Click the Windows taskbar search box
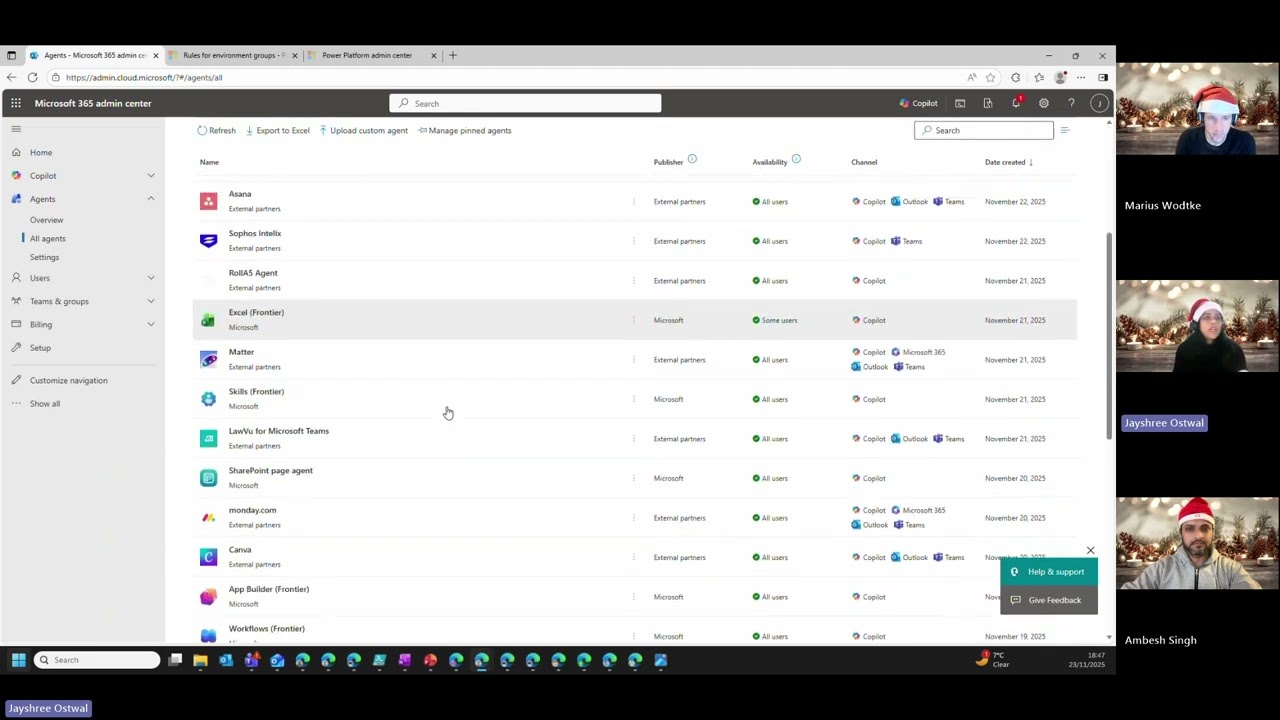1280x720 pixels. pos(96,660)
